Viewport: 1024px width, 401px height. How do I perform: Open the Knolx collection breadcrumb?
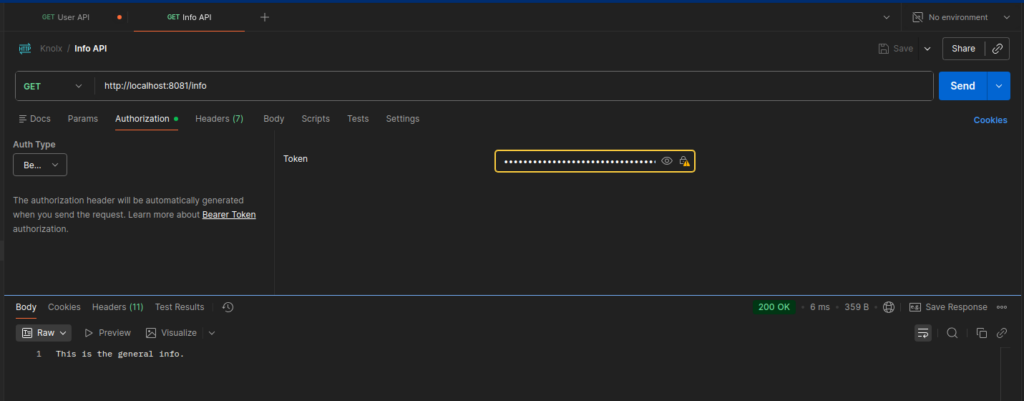tap(51, 49)
